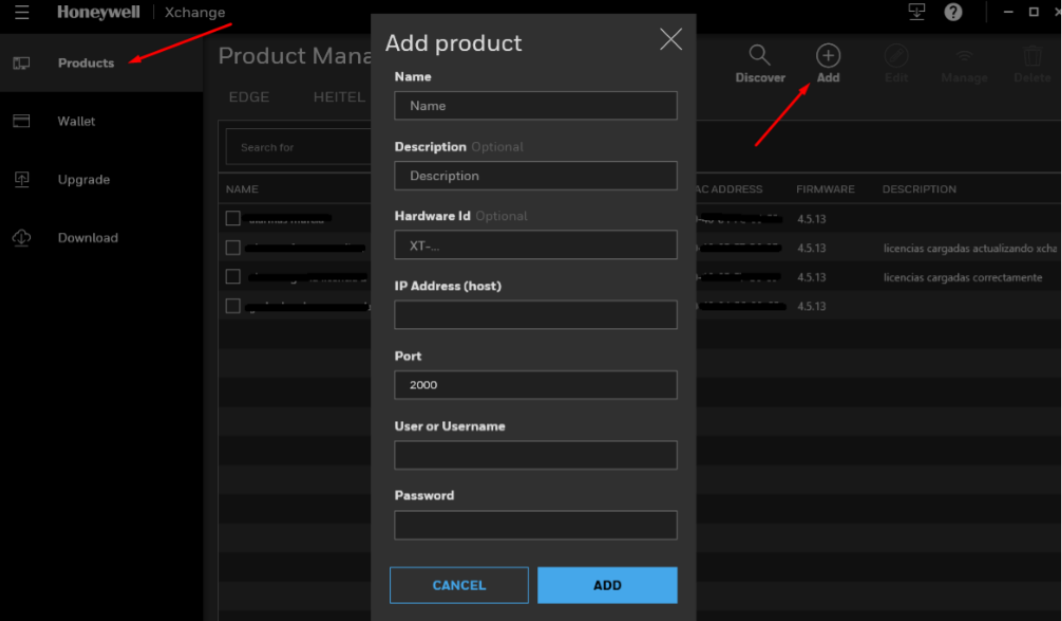Click the Download cloud icon
Viewport: 1062px width, 621px height.
click(x=22, y=238)
